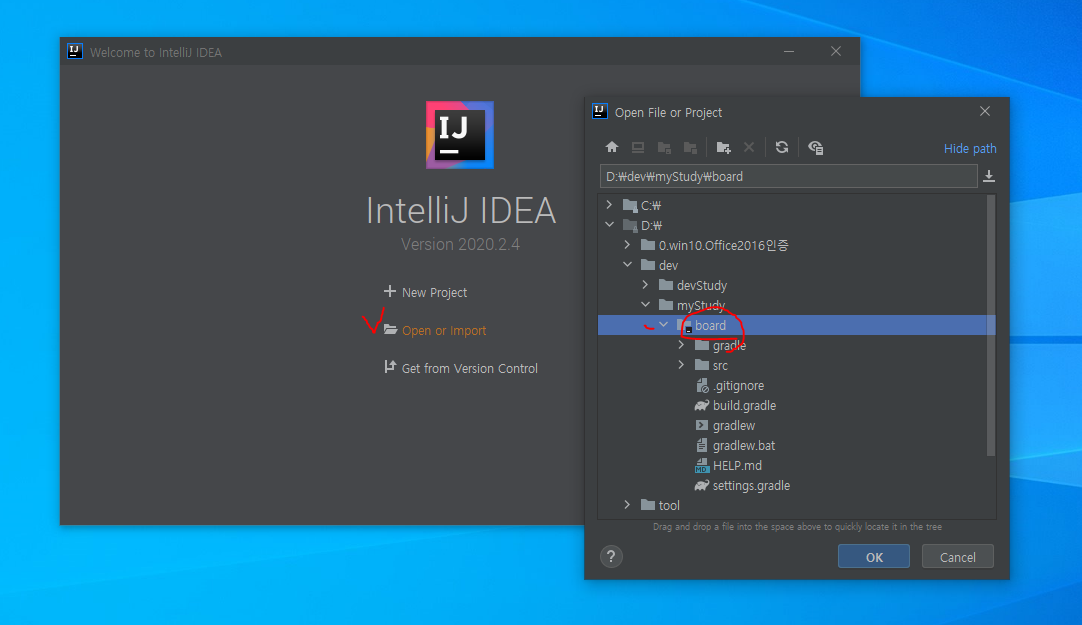1082x625 pixels.
Task: Click the Hide path link
Action: 970,148
